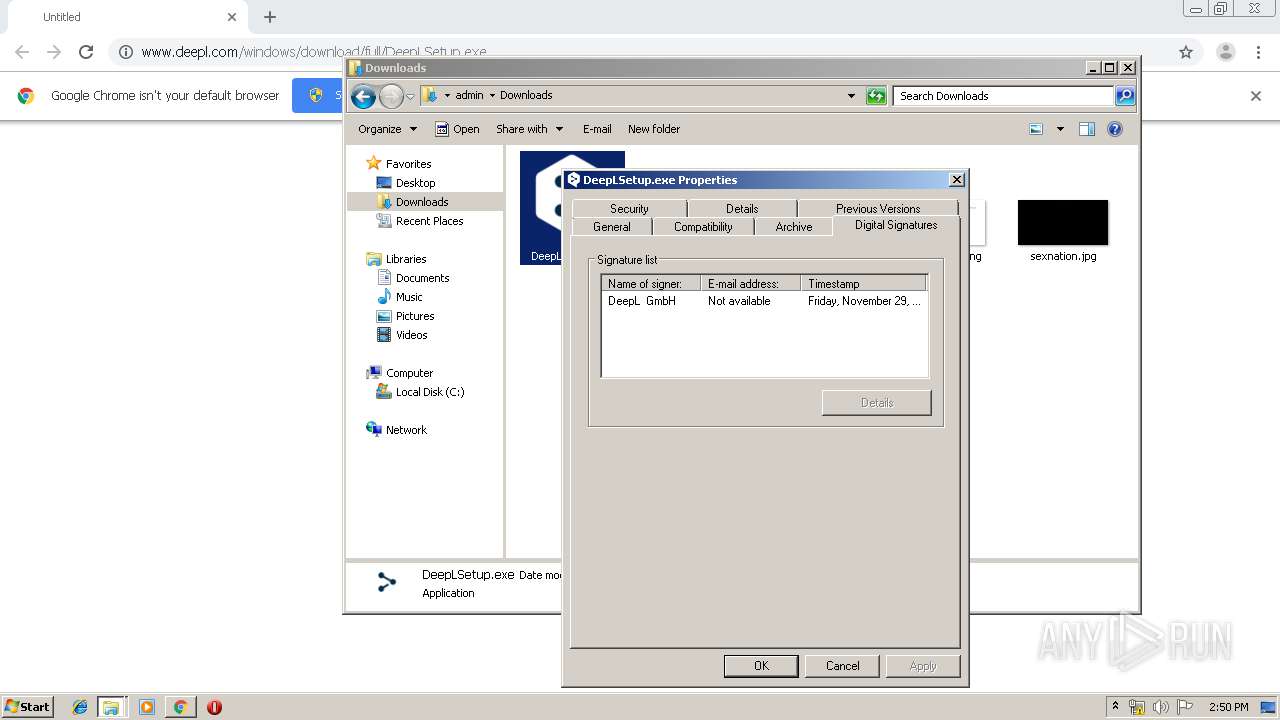The image size is (1280, 720).
Task: Select Favorites in the navigation pane
Action: click(x=408, y=164)
